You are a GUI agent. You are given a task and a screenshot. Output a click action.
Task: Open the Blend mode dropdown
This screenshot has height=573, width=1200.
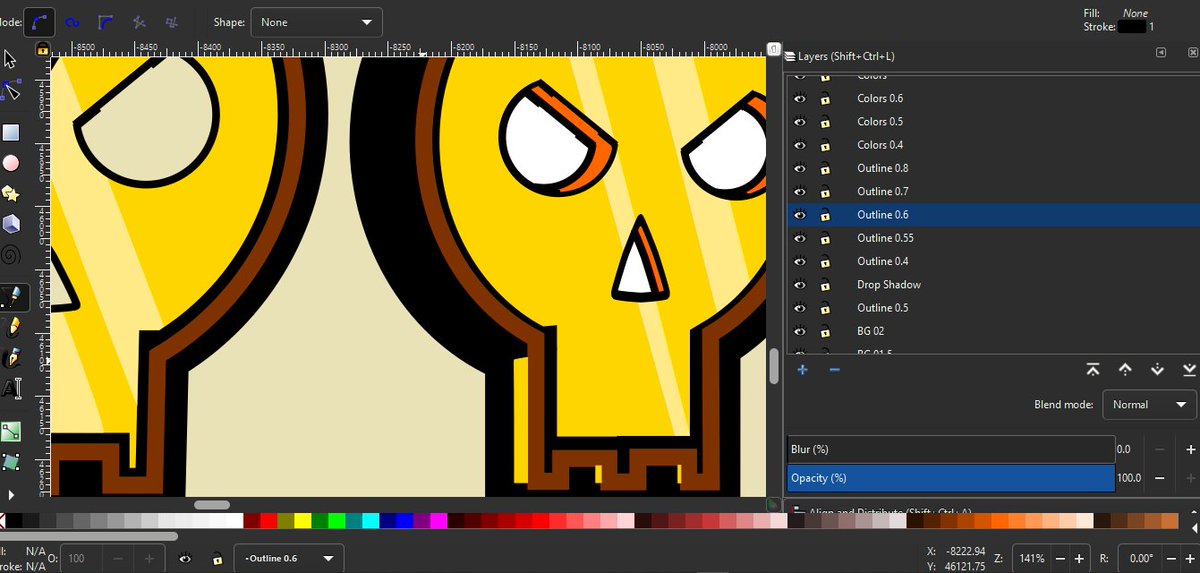[x=1149, y=405]
